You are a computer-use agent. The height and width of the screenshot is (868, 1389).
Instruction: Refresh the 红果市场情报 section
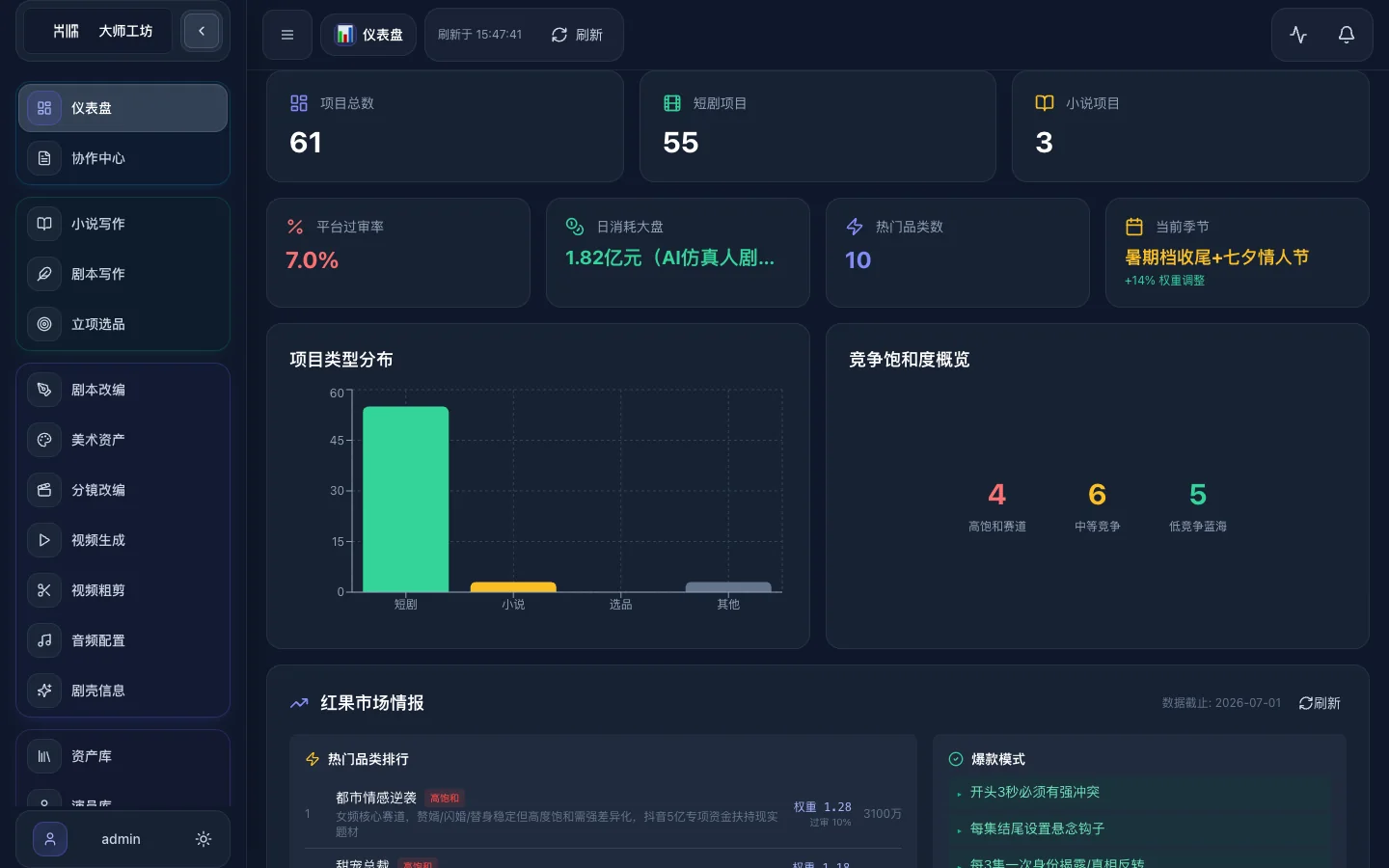[1320, 703]
